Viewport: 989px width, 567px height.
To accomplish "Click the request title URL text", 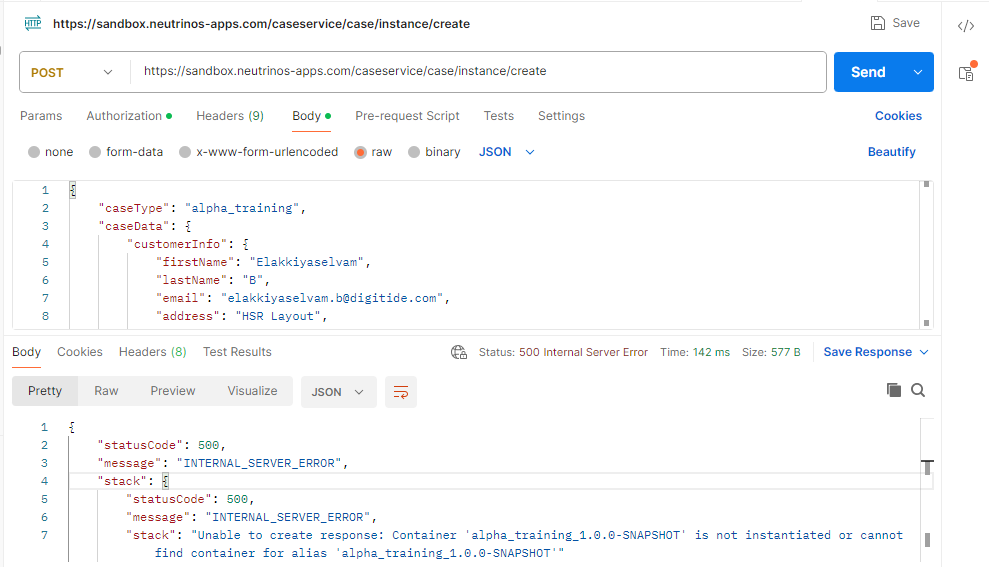I will 261,24.
